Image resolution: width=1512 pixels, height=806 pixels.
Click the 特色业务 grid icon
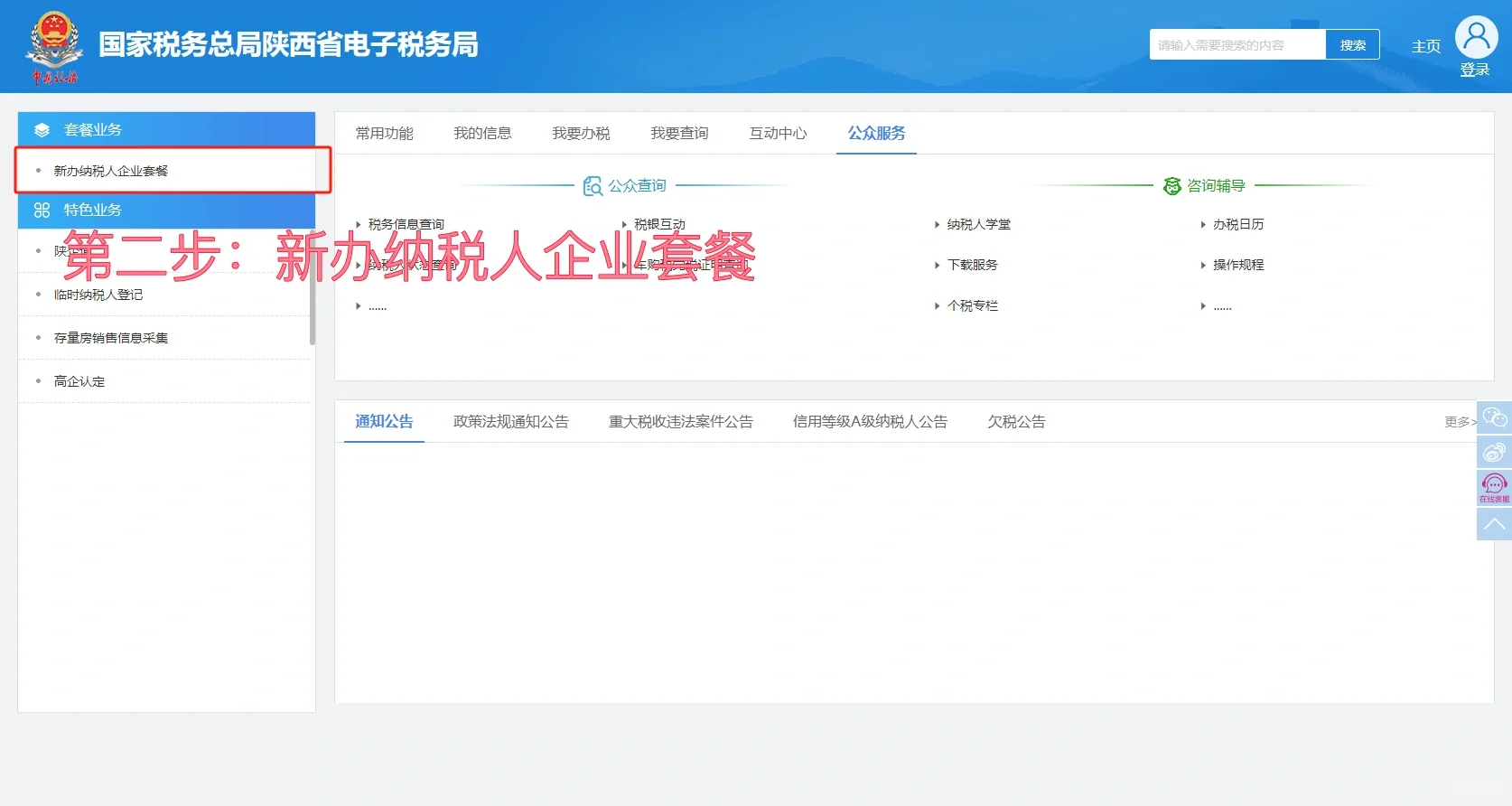[42, 211]
